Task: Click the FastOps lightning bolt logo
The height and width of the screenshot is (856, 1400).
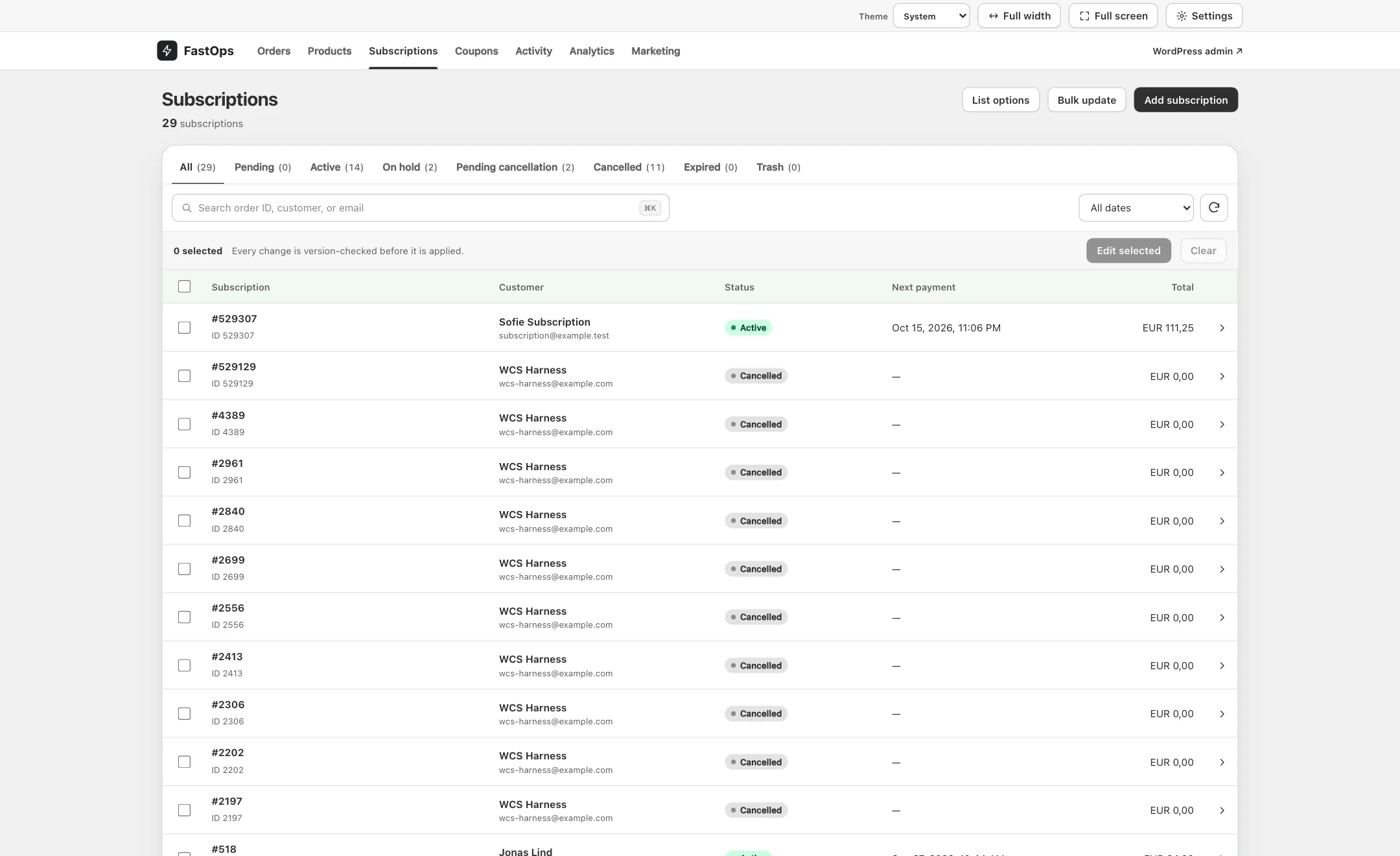Action: click(x=167, y=51)
